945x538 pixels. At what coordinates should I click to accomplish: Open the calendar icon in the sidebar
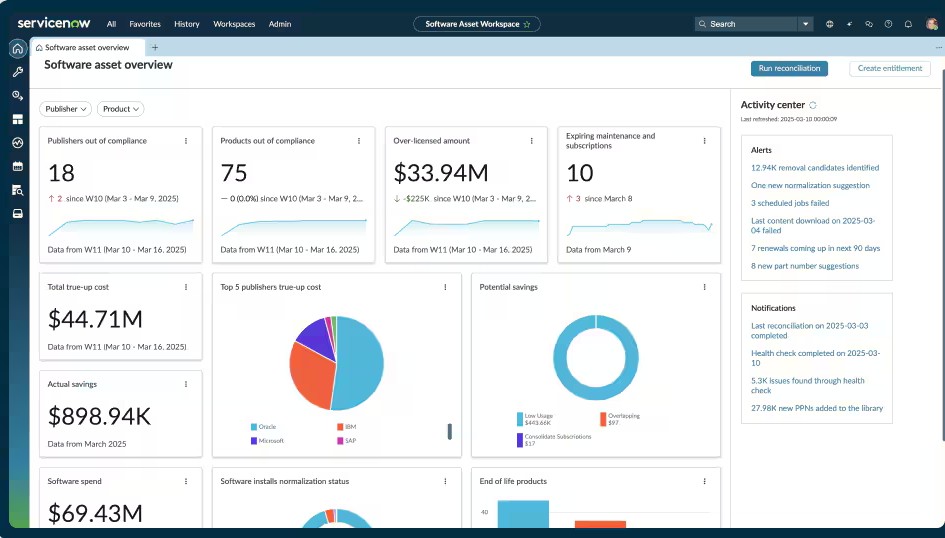(x=17, y=166)
